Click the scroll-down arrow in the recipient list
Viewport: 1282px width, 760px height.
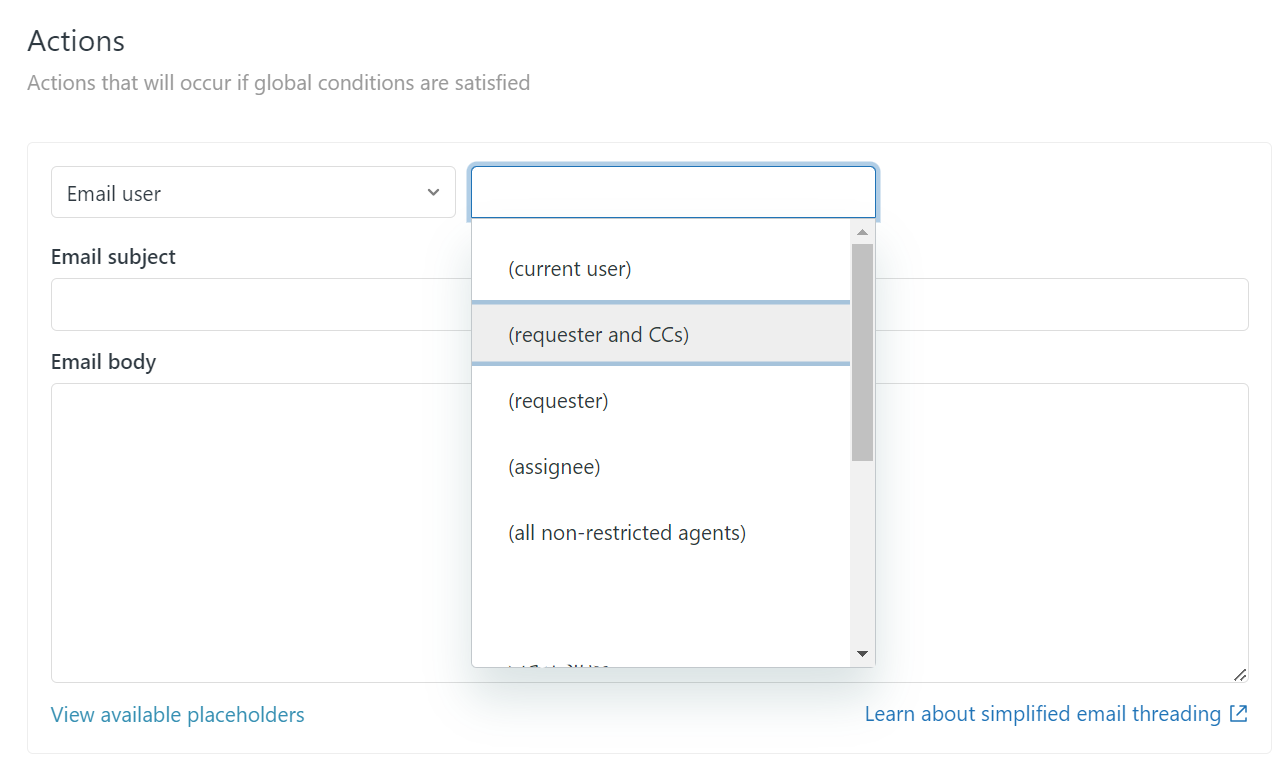pos(862,653)
